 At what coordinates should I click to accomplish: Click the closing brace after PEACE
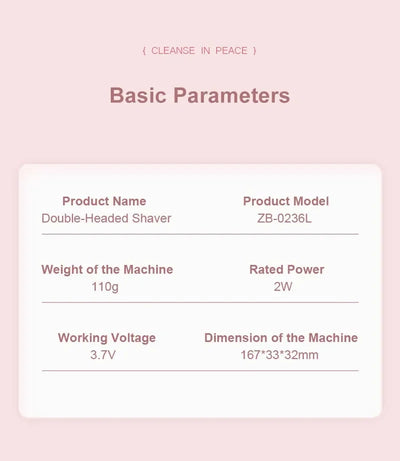255,51
